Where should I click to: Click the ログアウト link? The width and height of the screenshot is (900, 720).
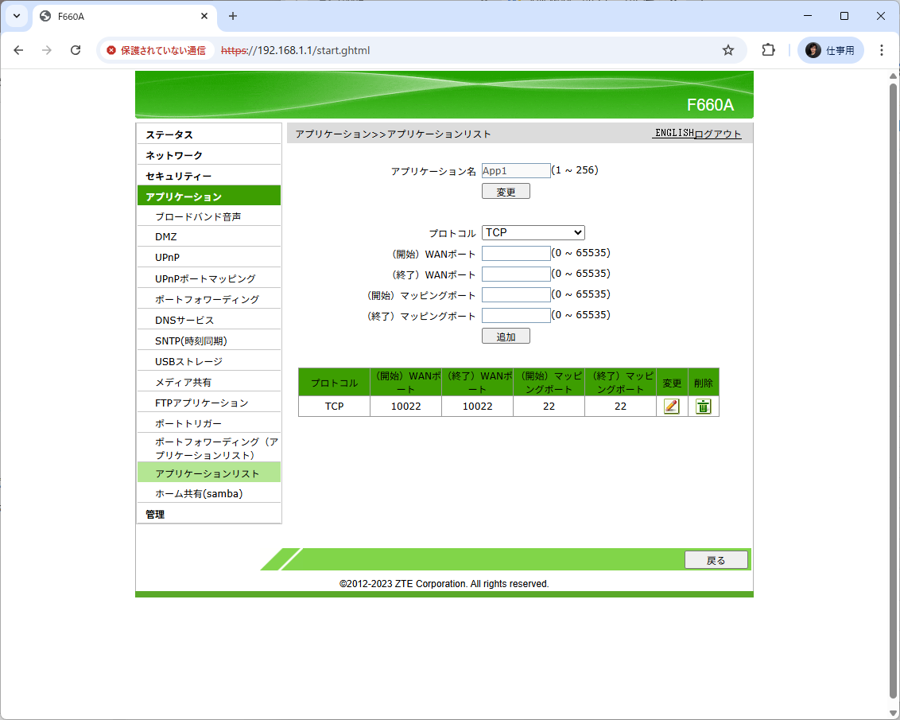pyautogui.click(x=718, y=134)
